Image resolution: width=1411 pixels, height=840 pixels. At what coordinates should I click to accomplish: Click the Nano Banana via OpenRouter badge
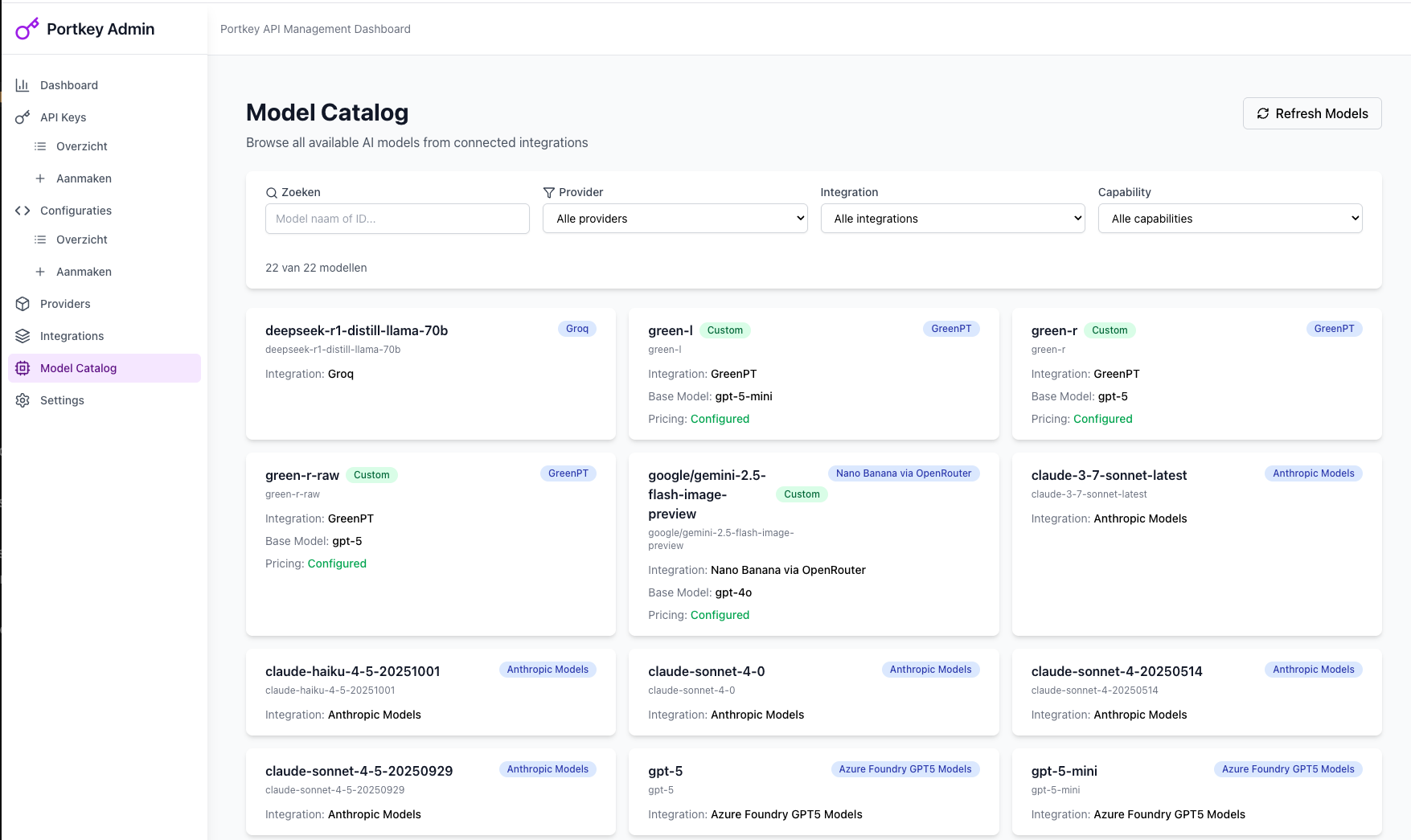pos(903,473)
